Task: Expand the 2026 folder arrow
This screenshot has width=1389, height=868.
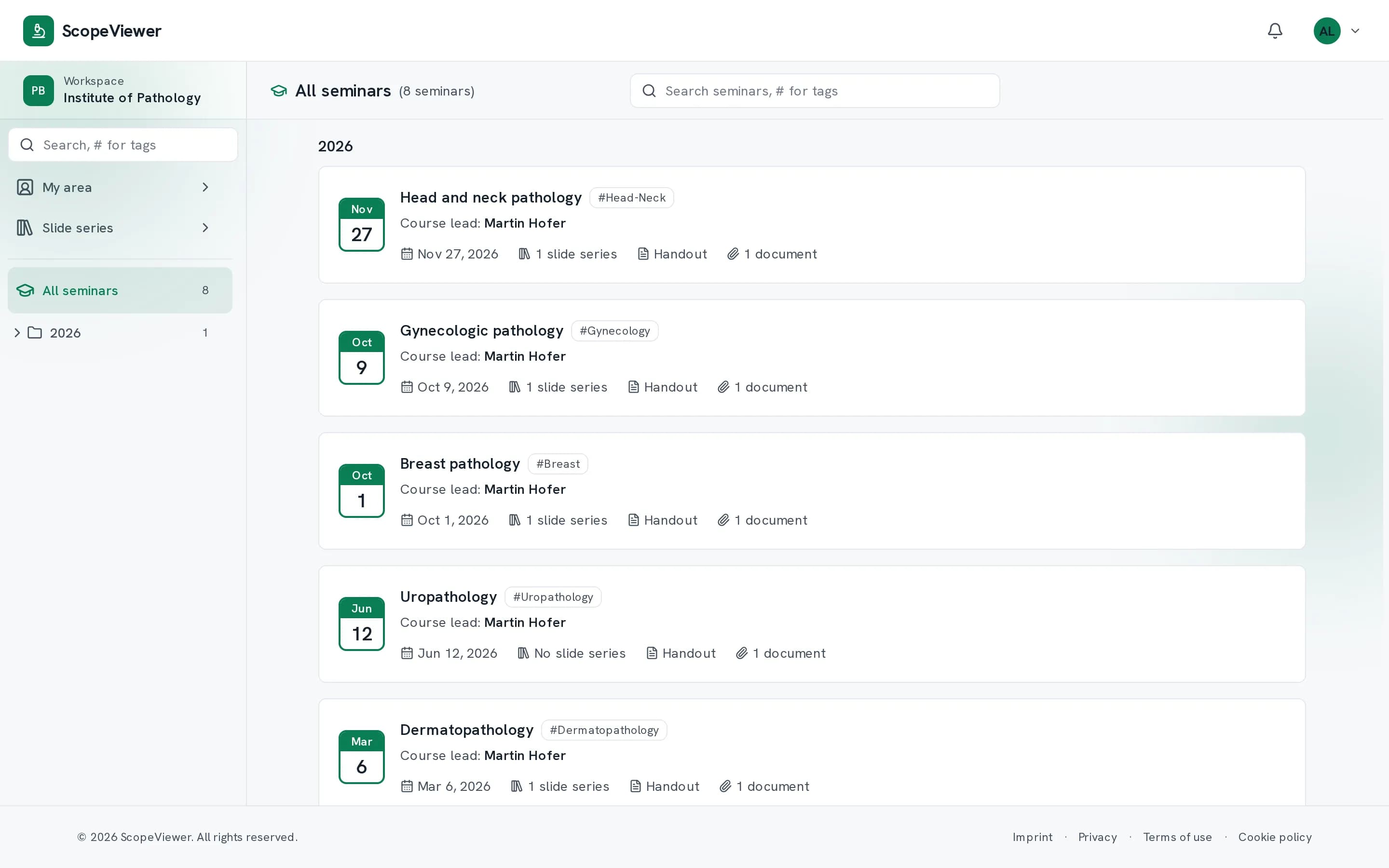Action: [17, 332]
